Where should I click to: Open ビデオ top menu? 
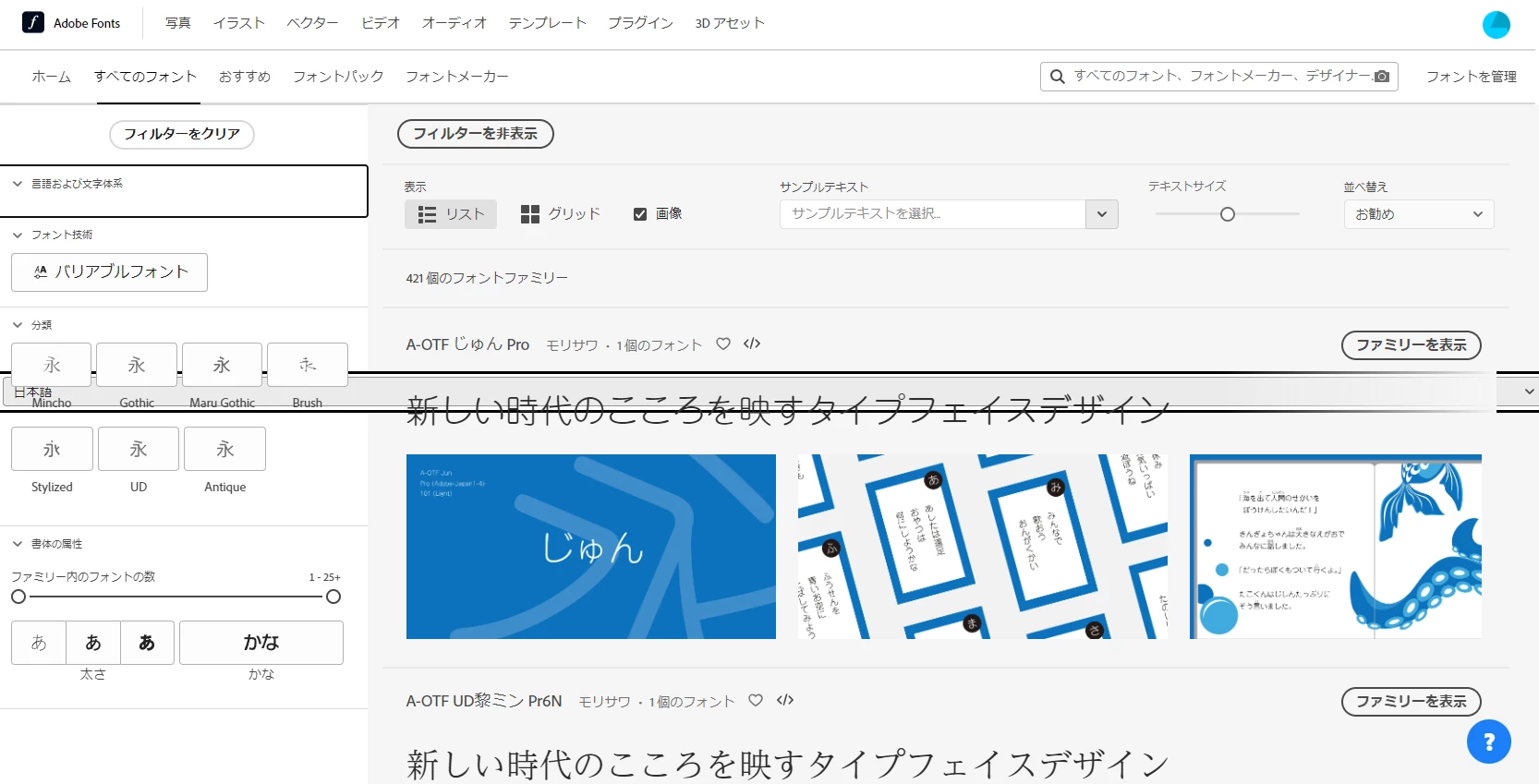tap(381, 23)
